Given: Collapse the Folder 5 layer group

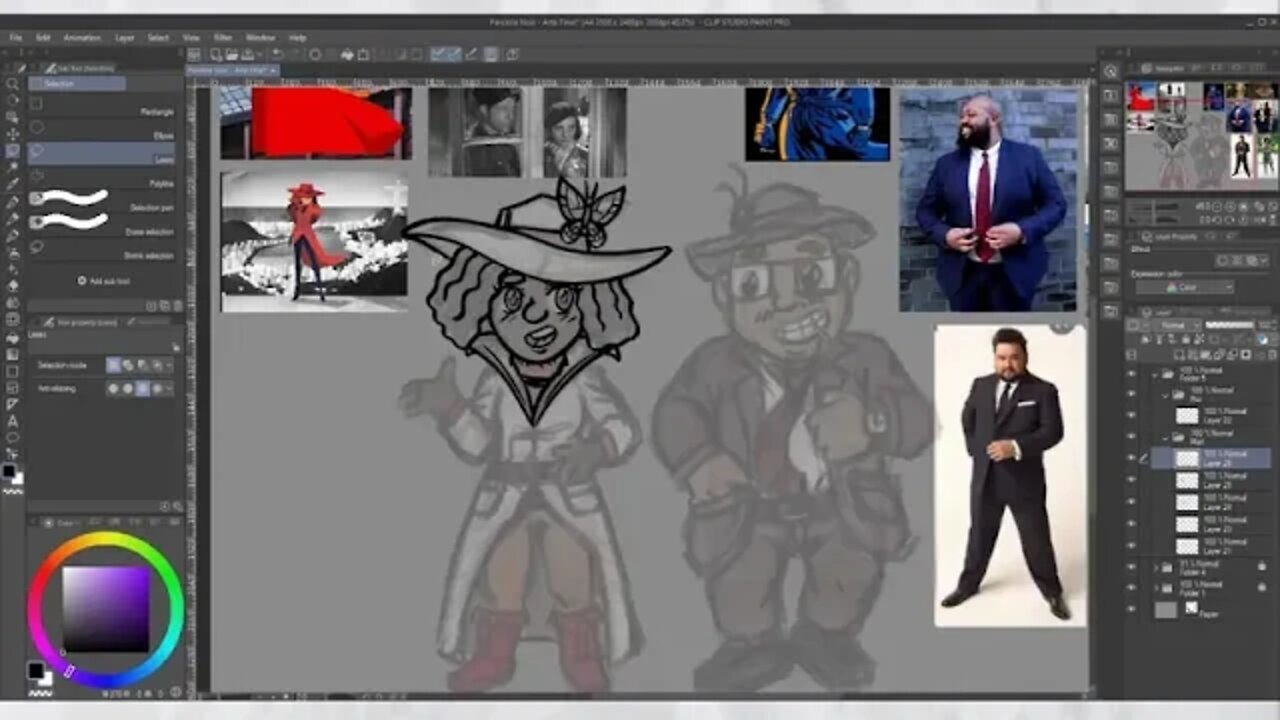Looking at the screenshot, I should [x=1155, y=374].
